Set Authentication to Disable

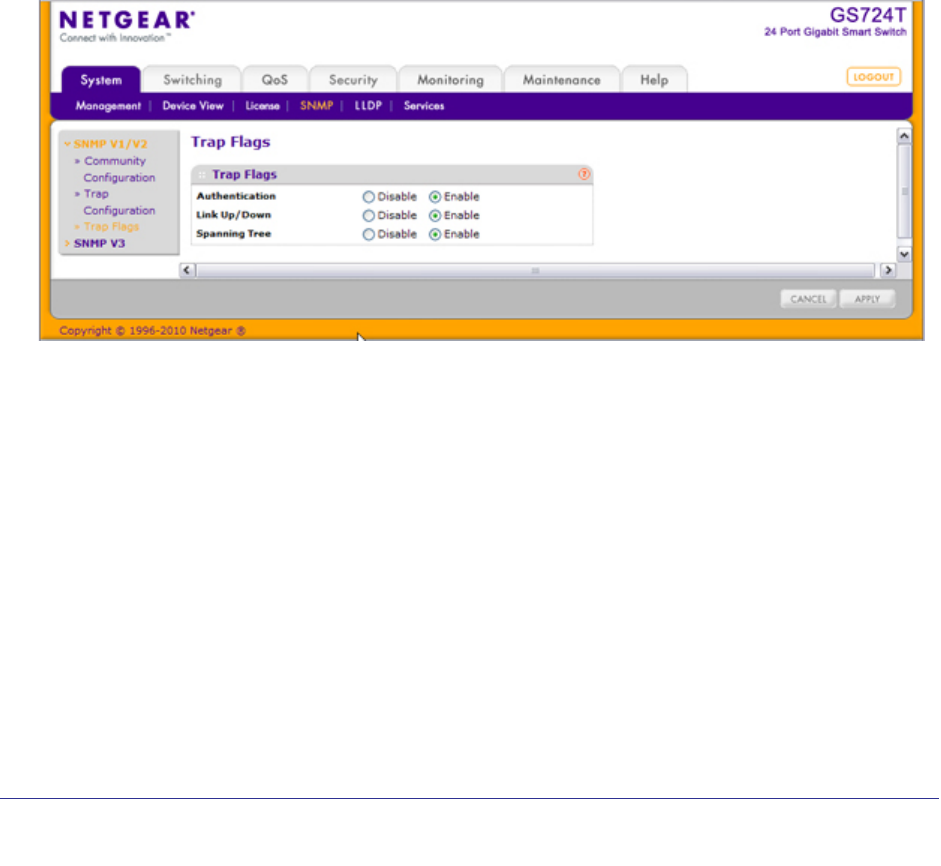pyautogui.click(x=368, y=197)
